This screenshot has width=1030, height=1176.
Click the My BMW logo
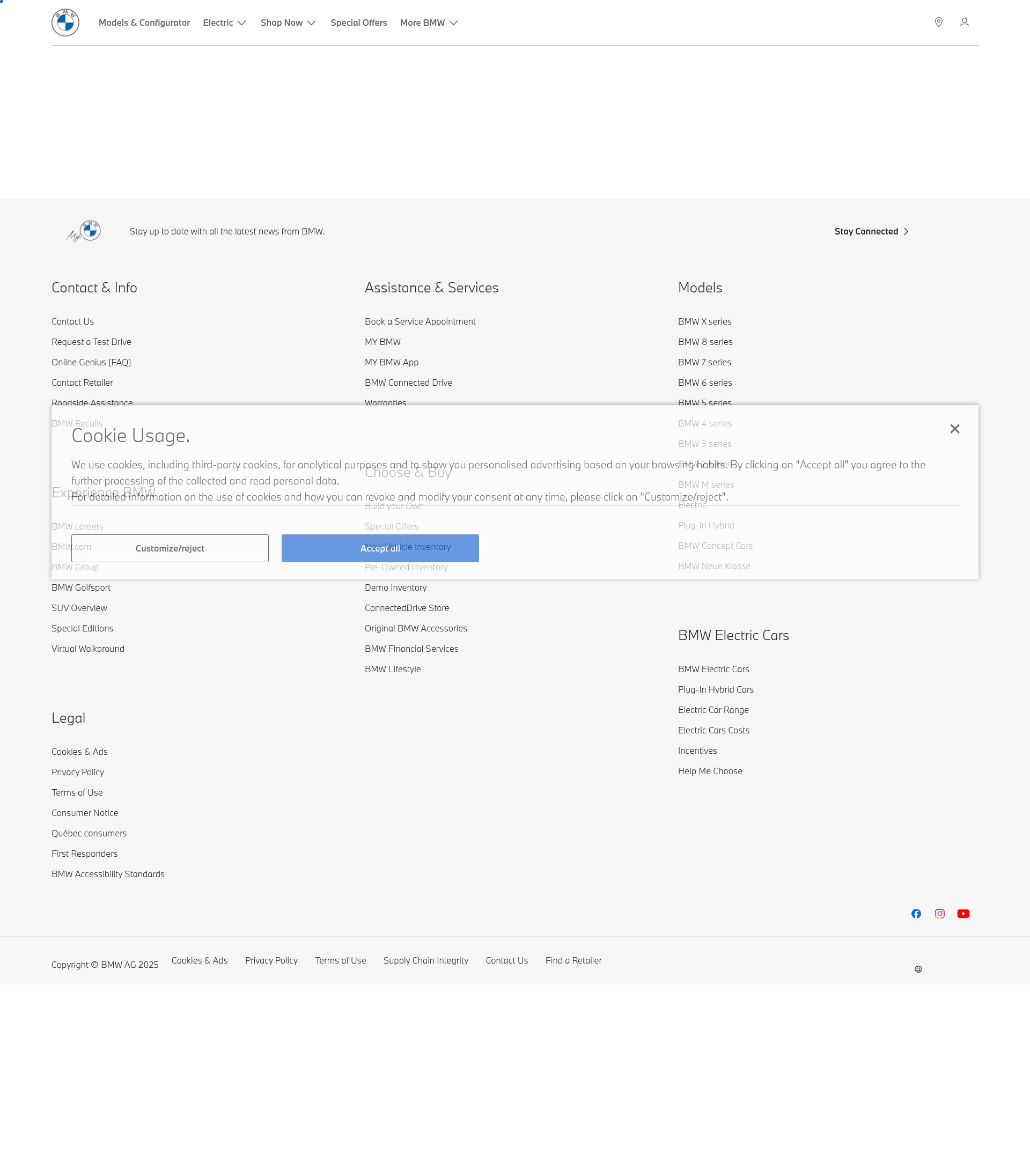pyautogui.click(x=83, y=231)
